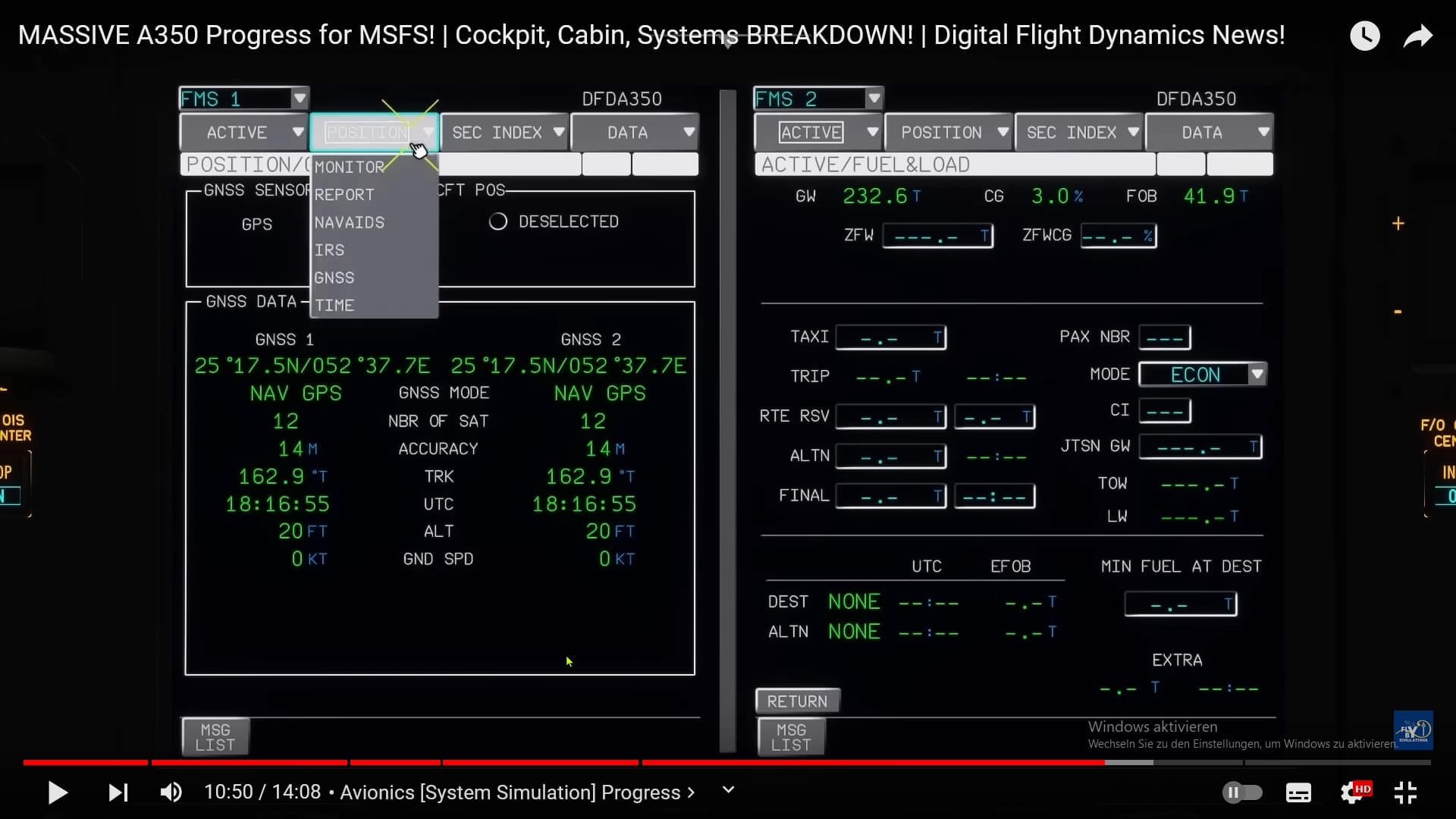Click the channel logo watermark

click(x=1414, y=730)
